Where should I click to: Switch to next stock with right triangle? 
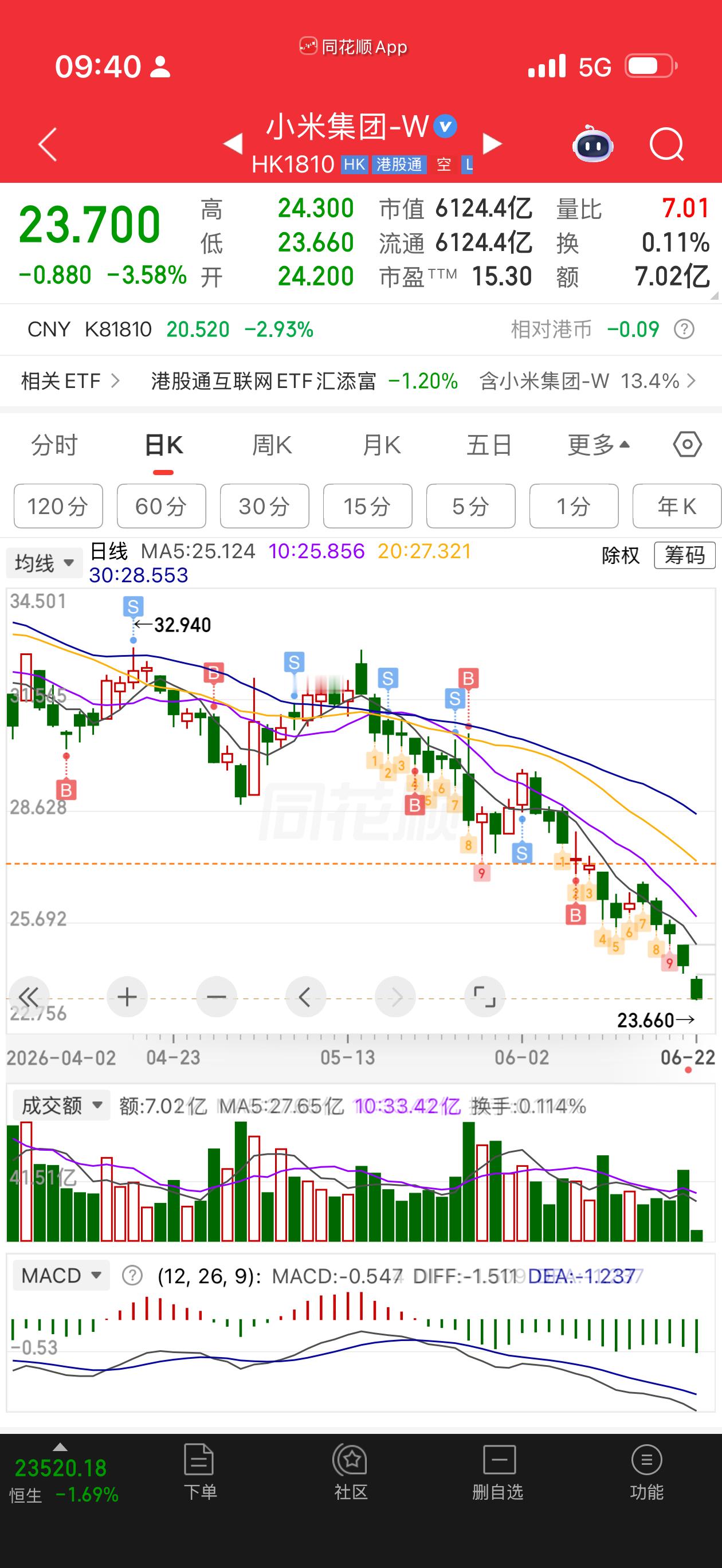click(492, 144)
